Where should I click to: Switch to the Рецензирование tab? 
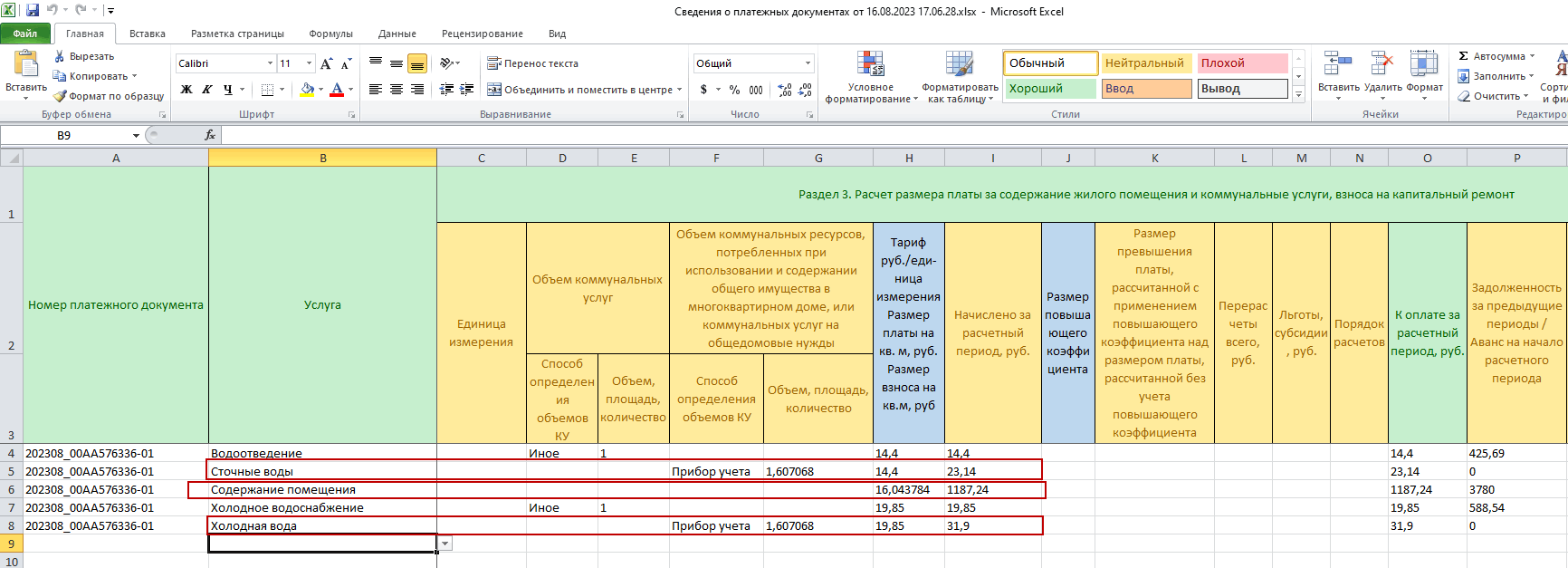483,34
